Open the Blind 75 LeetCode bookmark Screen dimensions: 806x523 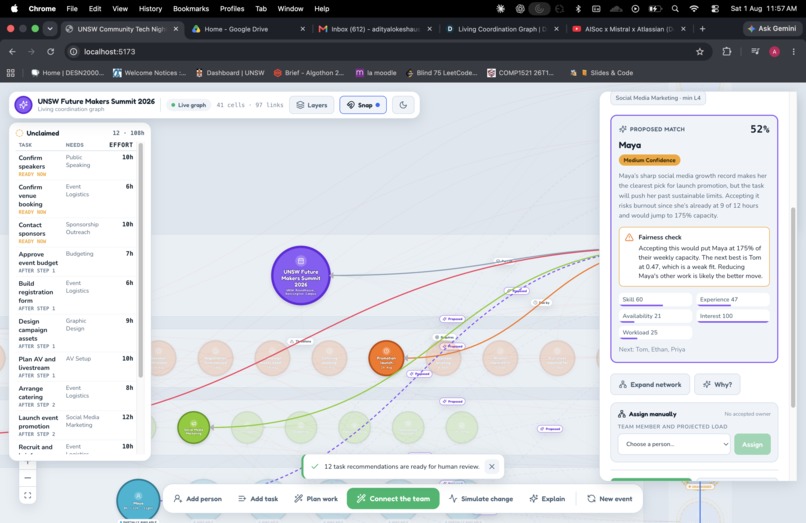click(442, 73)
